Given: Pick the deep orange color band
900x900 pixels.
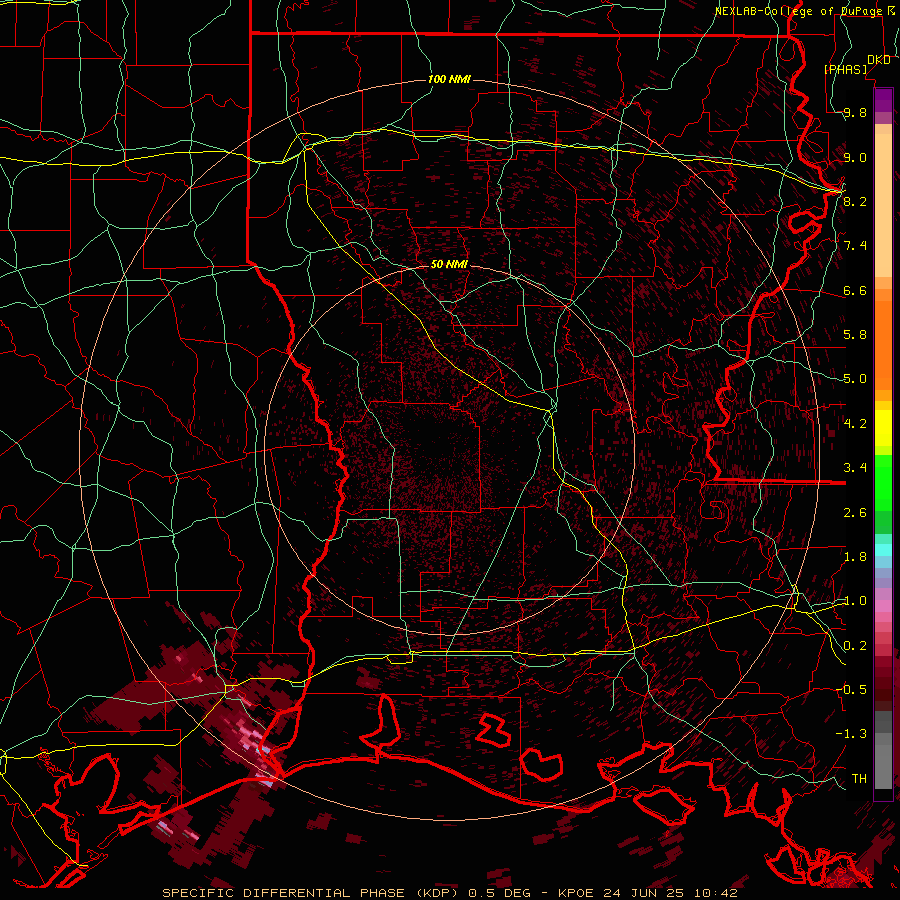Looking at the screenshot, I should click(883, 344).
